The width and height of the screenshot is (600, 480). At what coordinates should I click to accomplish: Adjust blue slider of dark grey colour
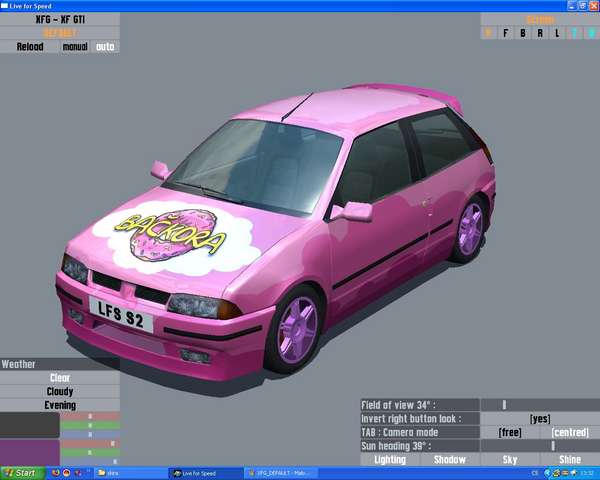tap(90, 434)
